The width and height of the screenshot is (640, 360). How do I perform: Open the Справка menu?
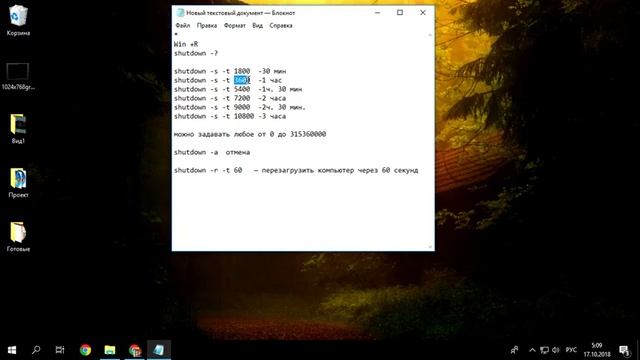[x=280, y=25]
